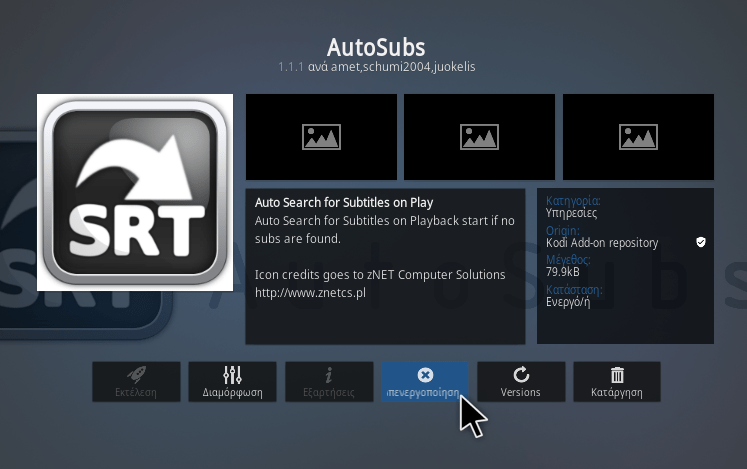Click the Κατηγορία label
747x469 pixels.
click(x=573, y=201)
